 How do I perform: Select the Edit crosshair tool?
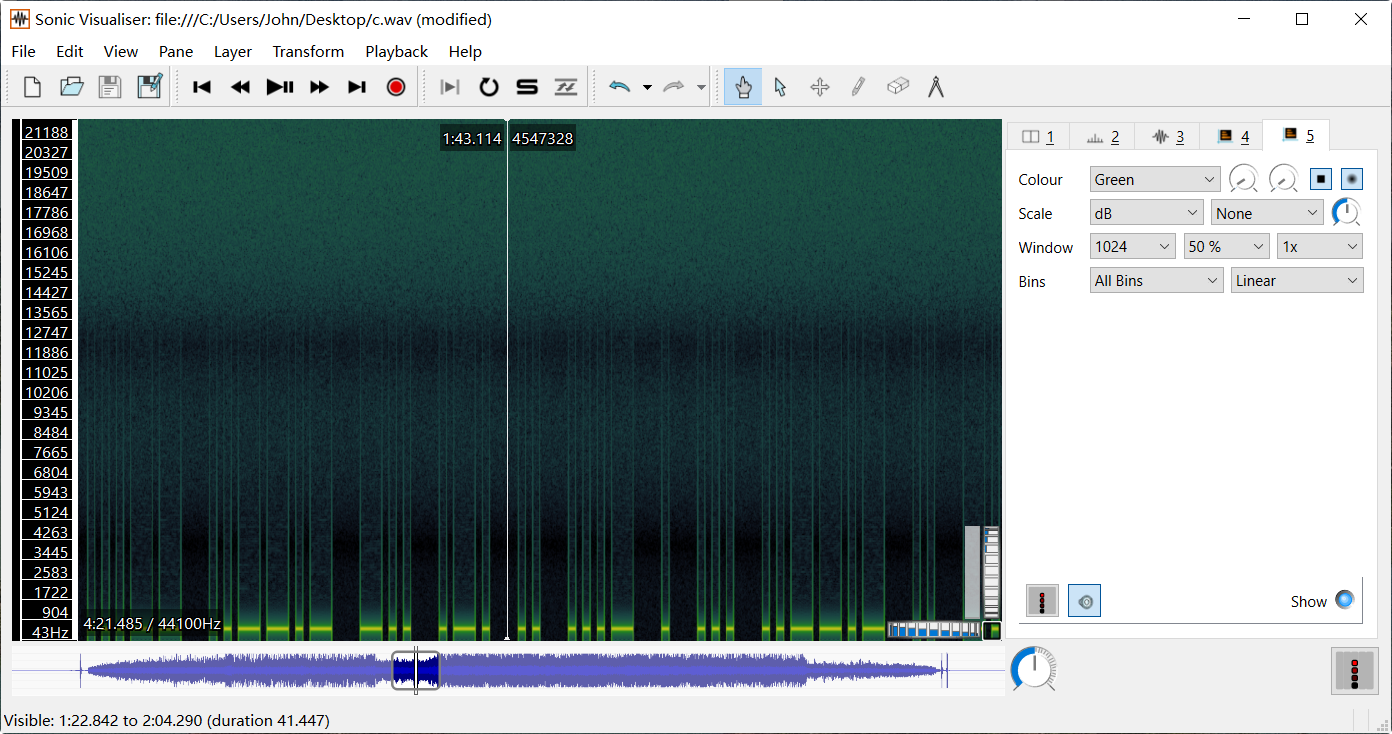[819, 86]
